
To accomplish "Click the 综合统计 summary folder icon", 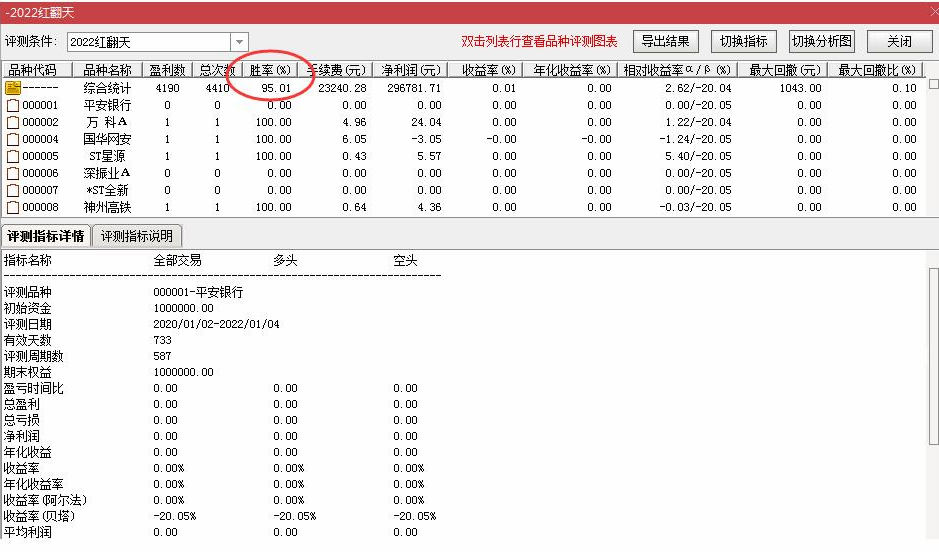I will pyautogui.click(x=13, y=88).
